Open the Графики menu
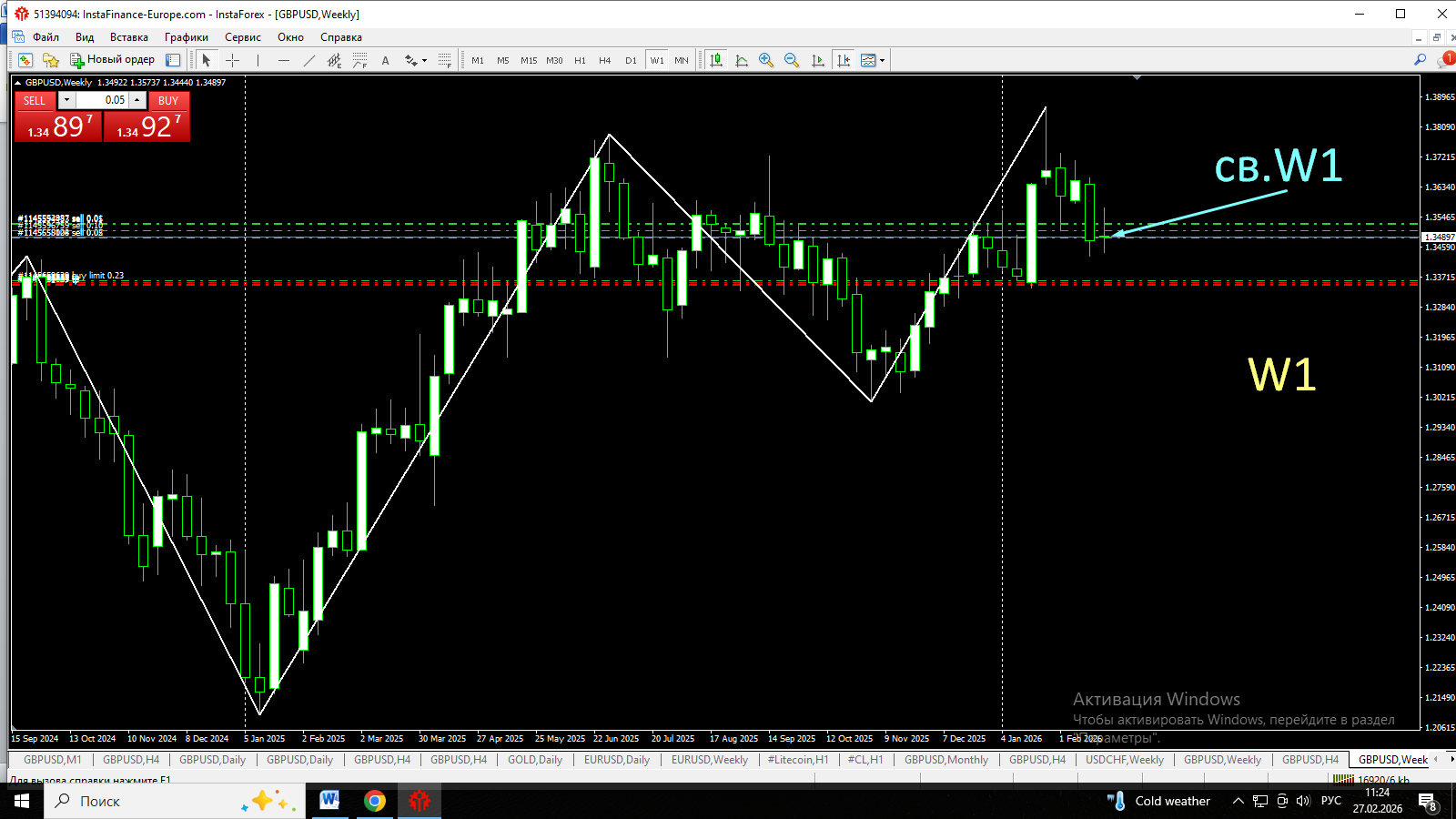 tap(187, 37)
